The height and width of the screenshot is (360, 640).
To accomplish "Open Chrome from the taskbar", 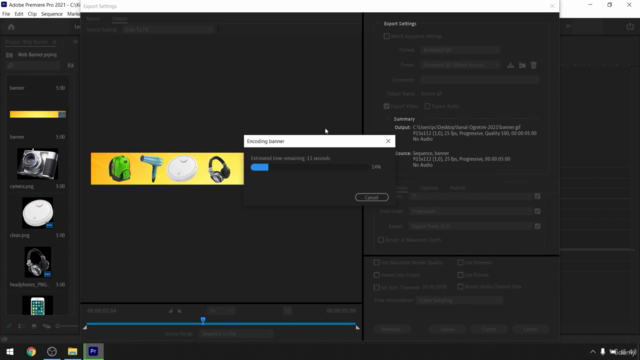I will coord(31,351).
